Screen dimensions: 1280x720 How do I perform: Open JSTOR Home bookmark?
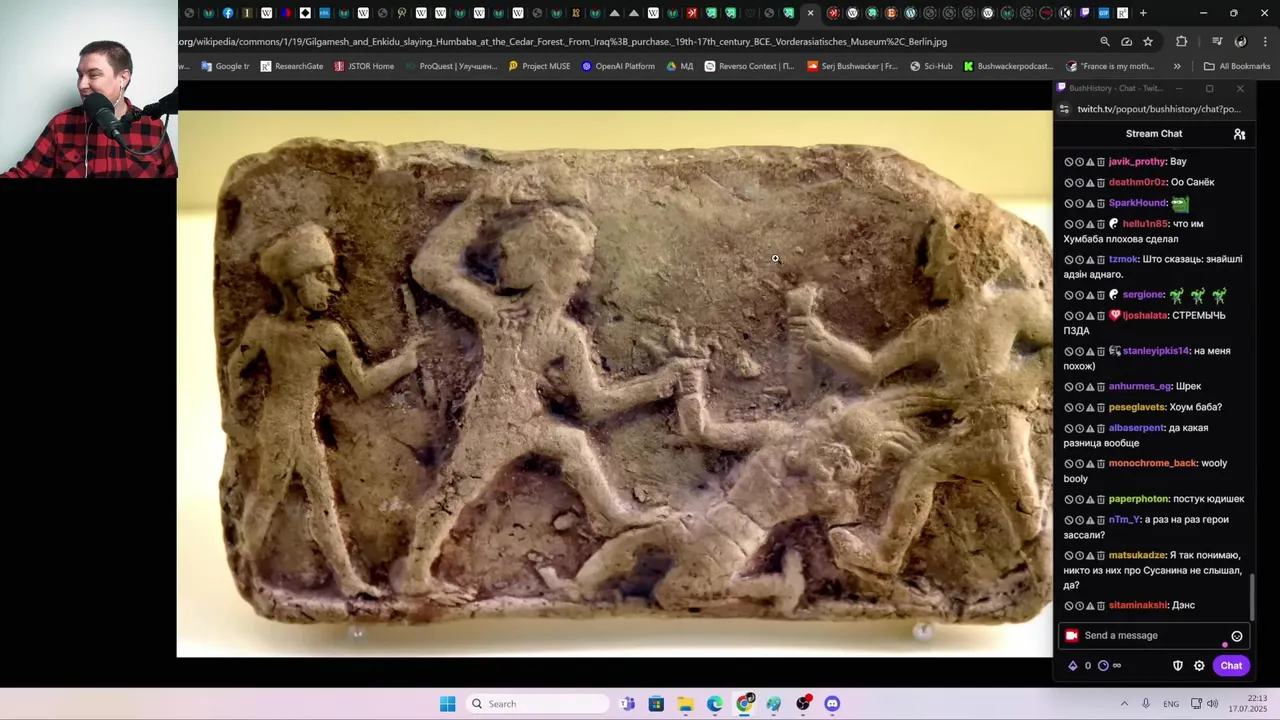pyautogui.click(x=364, y=66)
